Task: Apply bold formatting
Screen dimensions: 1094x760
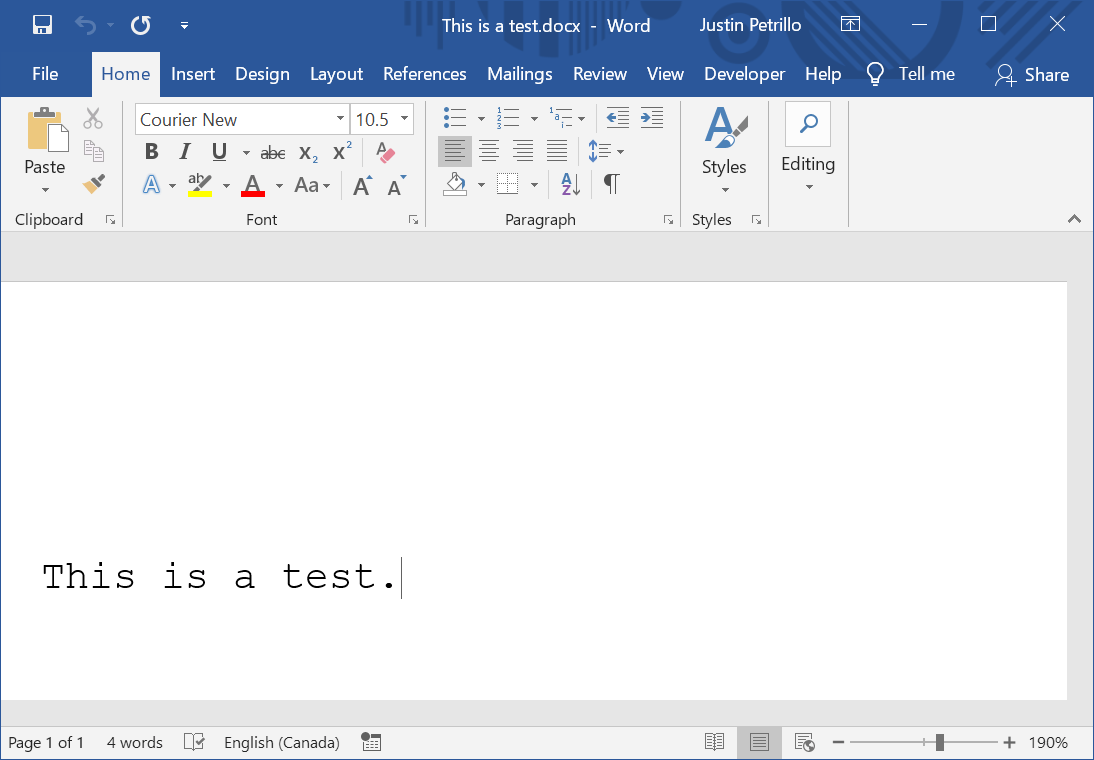Action: 151,151
